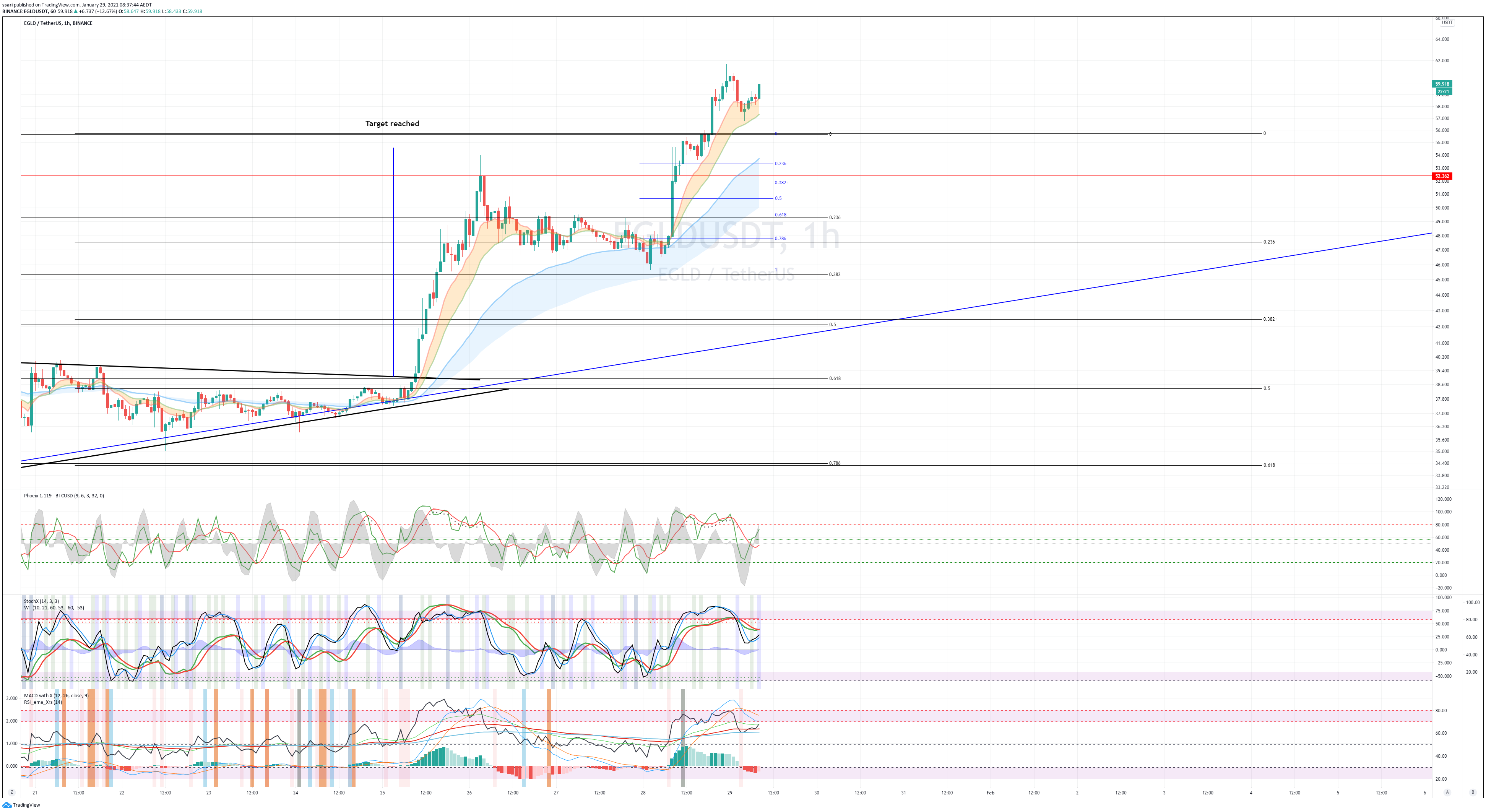Click the RSI_ema_Xrs (14) indicator label
The width and height of the screenshot is (1486, 812).
(43, 702)
